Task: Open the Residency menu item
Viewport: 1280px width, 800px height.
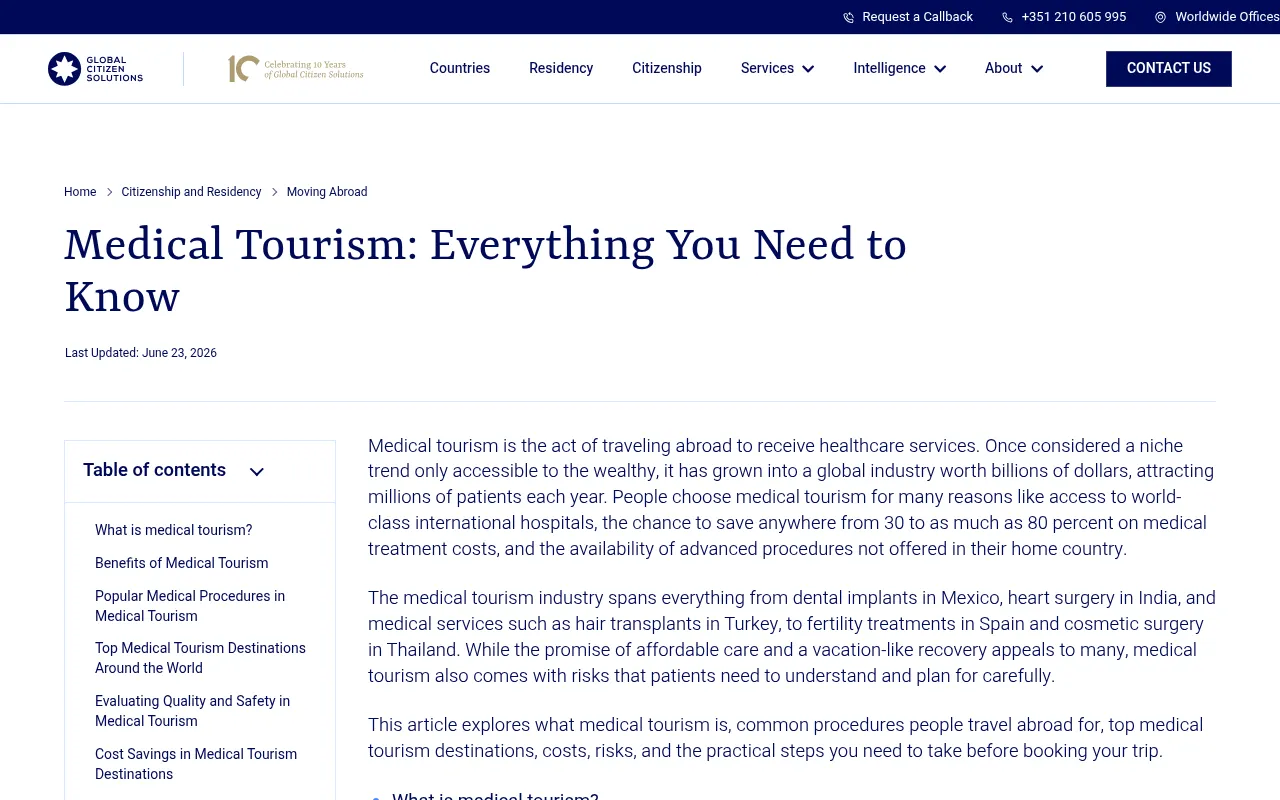Action: (x=561, y=68)
